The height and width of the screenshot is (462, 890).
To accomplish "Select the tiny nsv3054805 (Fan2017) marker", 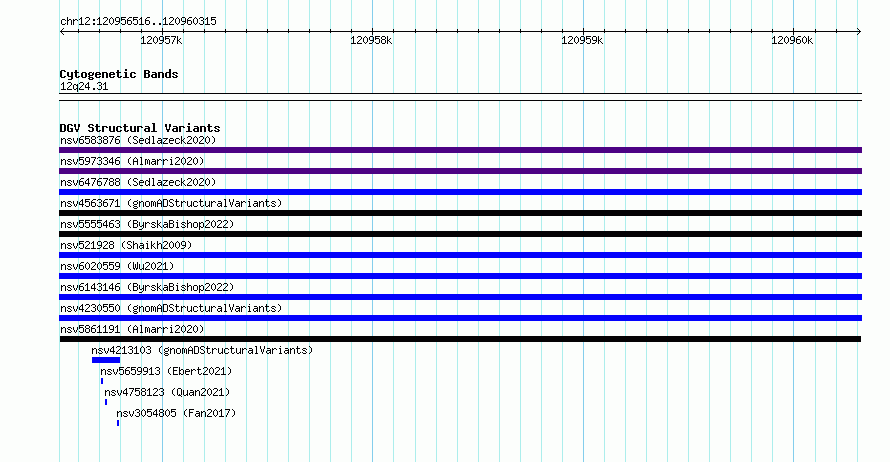I will point(118,423).
